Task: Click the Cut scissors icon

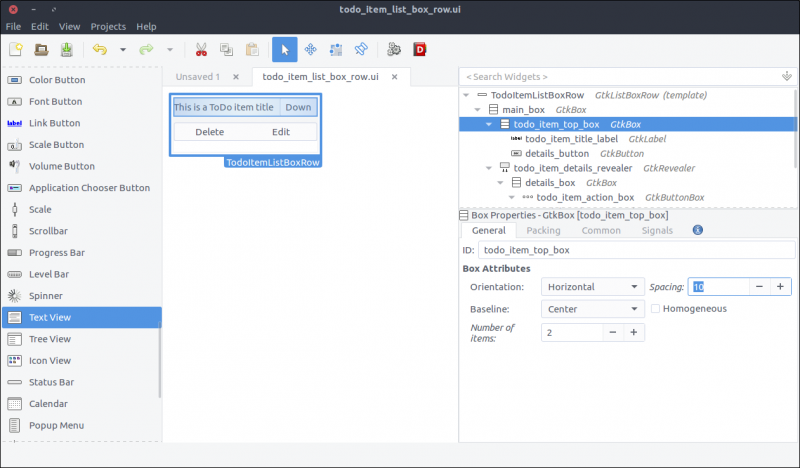Action: tap(201, 49)
